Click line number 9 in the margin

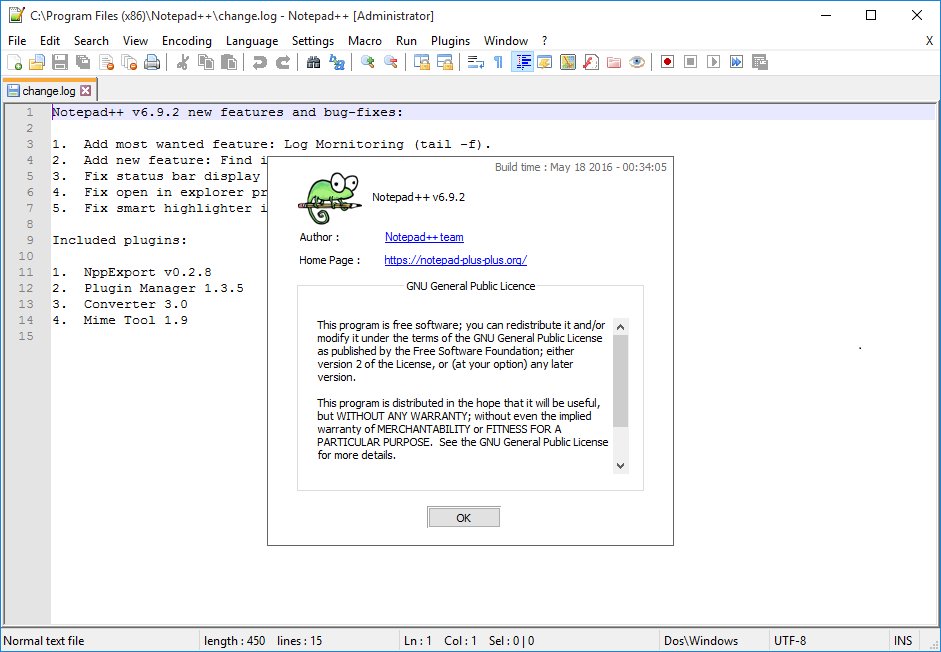click(x=30, y=240)
